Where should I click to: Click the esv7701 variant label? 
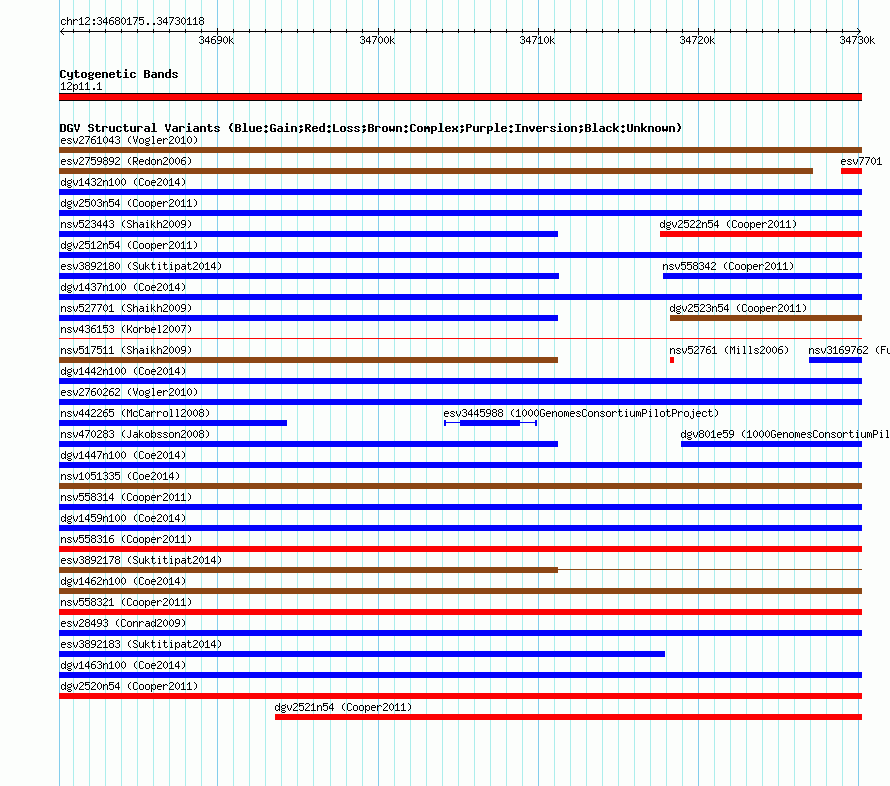pos(861,161)
